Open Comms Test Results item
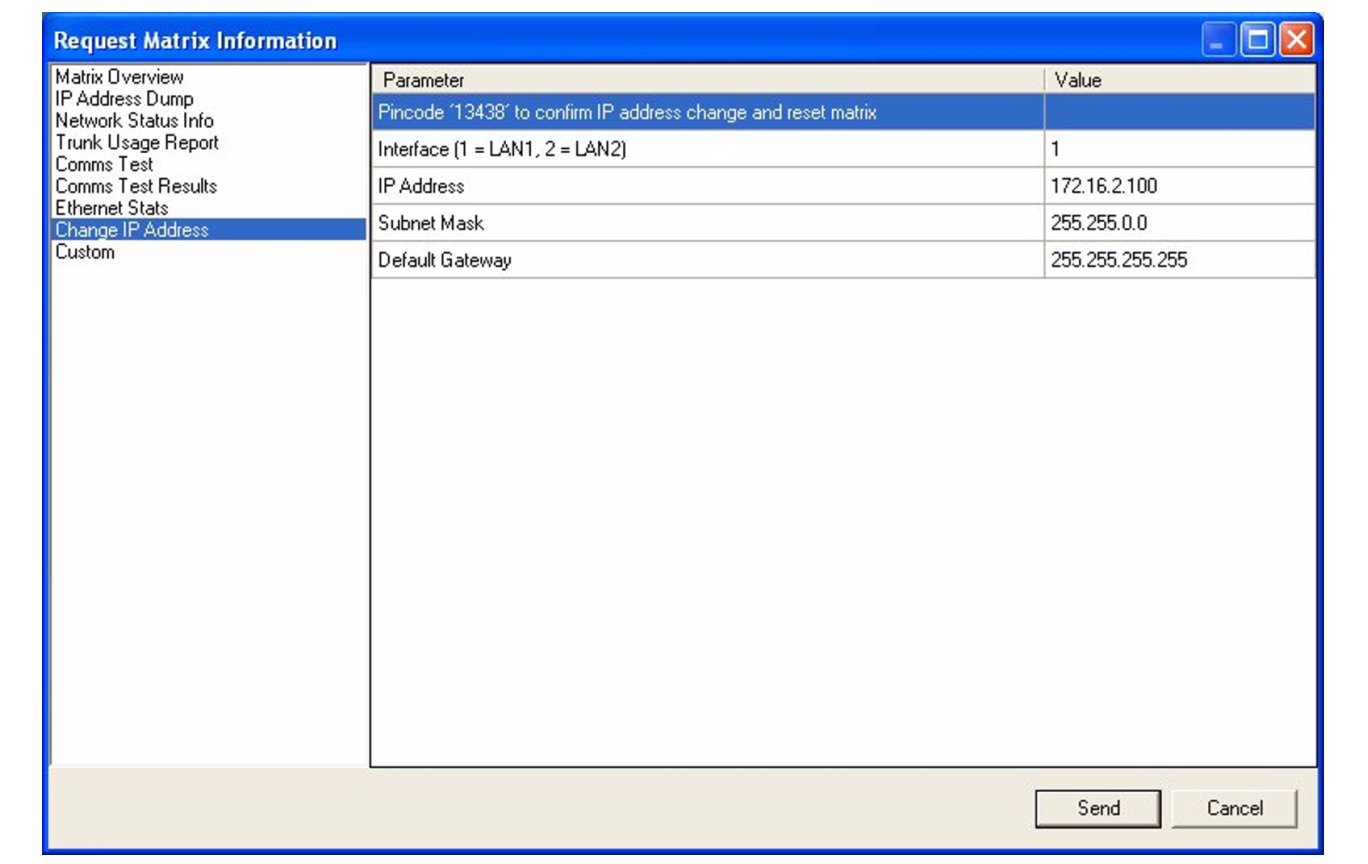The width and height of the screenshot is (1368, 864). point(136,187)
